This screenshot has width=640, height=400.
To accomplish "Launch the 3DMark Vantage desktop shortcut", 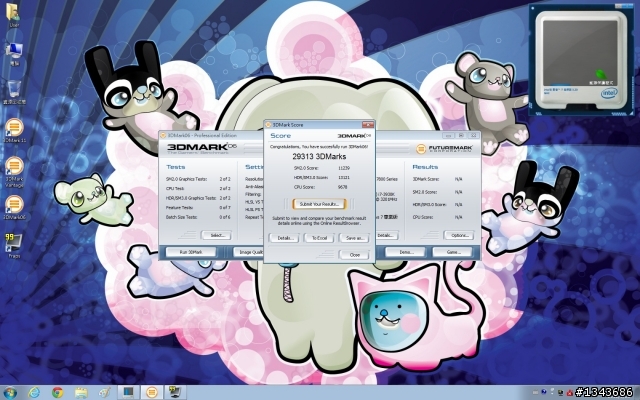I will coord(14,172).
